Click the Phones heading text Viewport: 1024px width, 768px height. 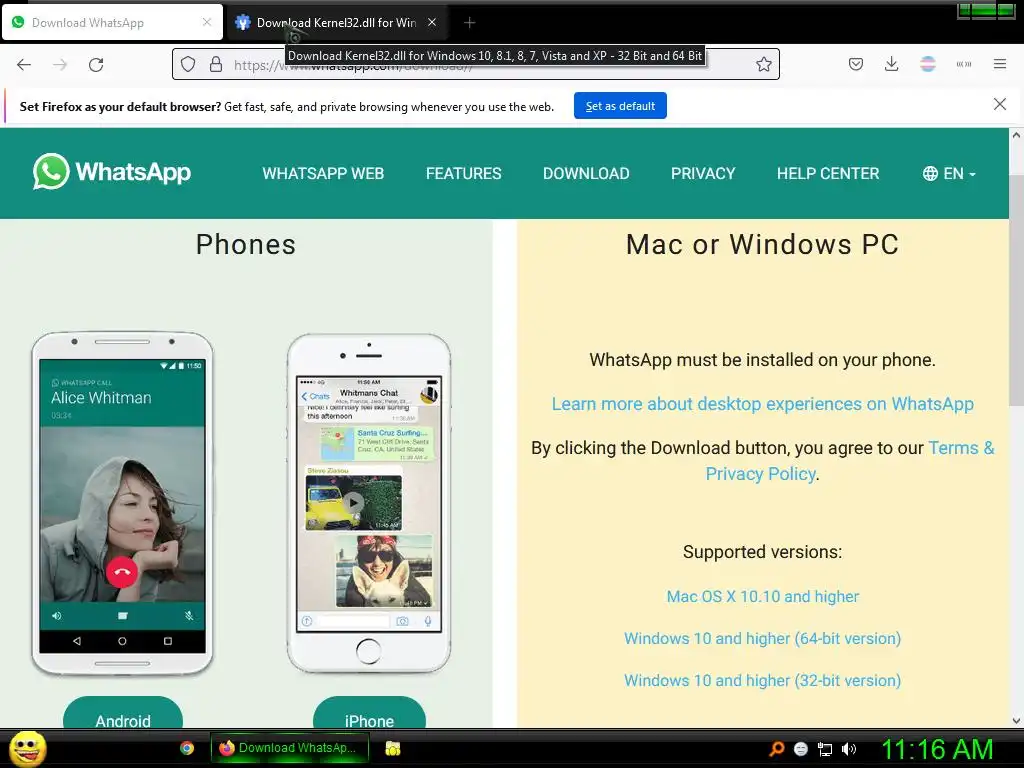(246, 244)
